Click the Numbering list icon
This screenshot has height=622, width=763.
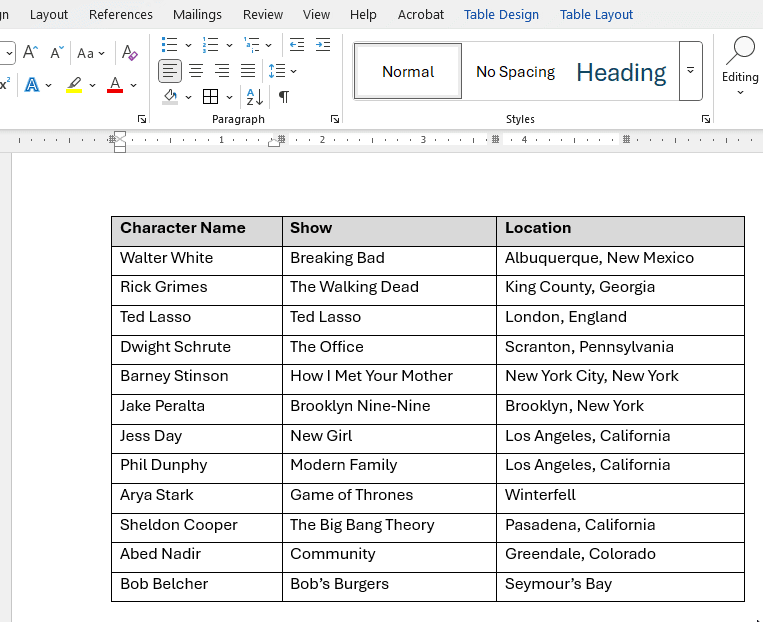211,45
